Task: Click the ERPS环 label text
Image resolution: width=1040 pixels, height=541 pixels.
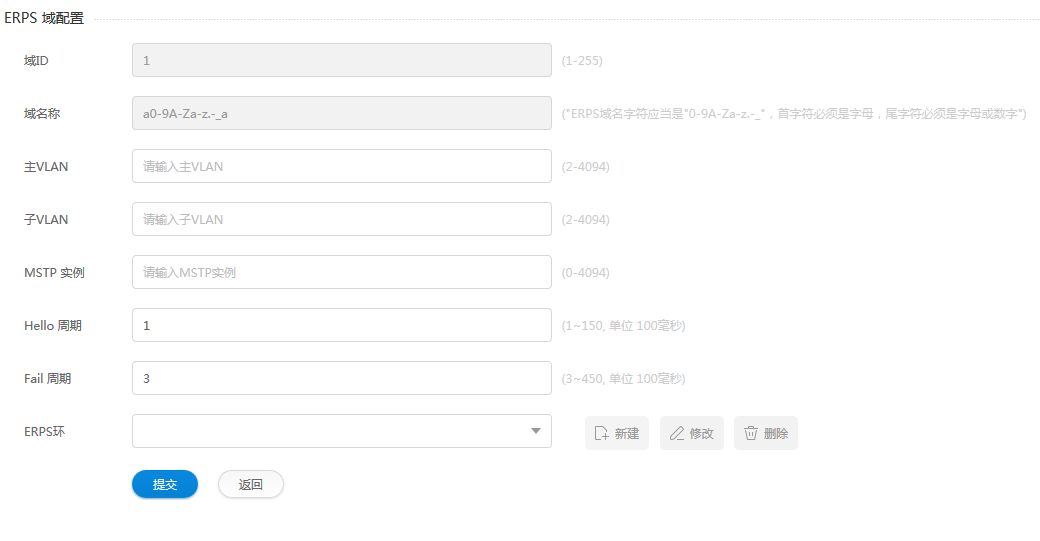Action: coord(44,432)
